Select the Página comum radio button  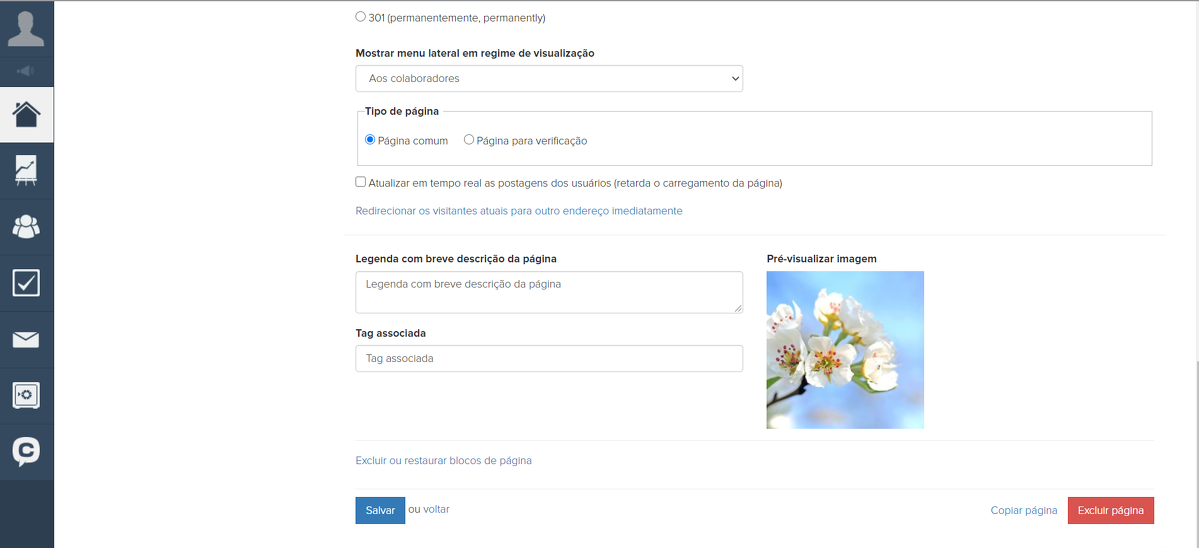pos(370,140)
